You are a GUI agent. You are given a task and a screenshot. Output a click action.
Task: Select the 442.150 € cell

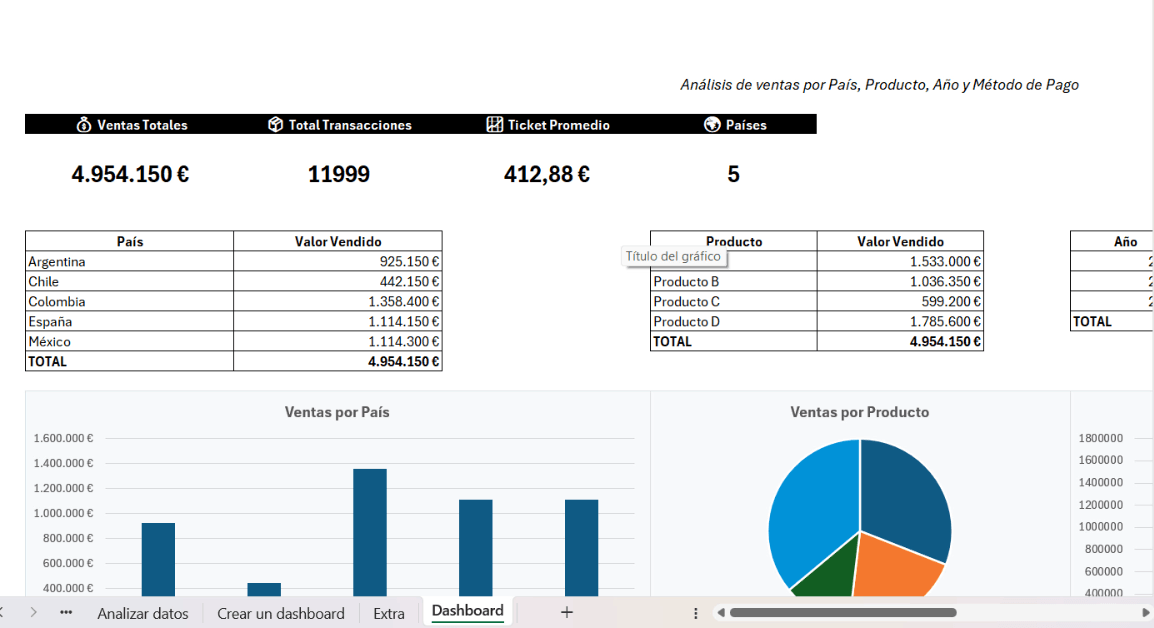click(338, 281)
